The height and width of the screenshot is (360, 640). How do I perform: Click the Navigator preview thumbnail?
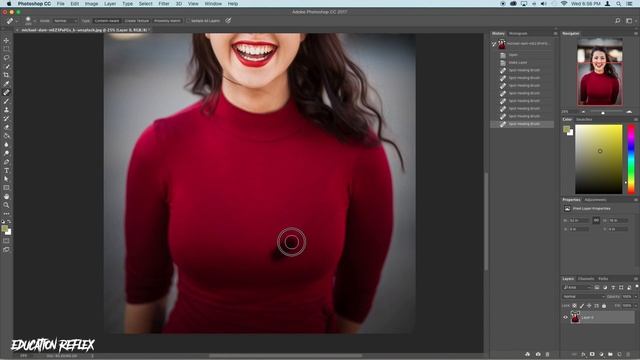click(x=600, y=71)
